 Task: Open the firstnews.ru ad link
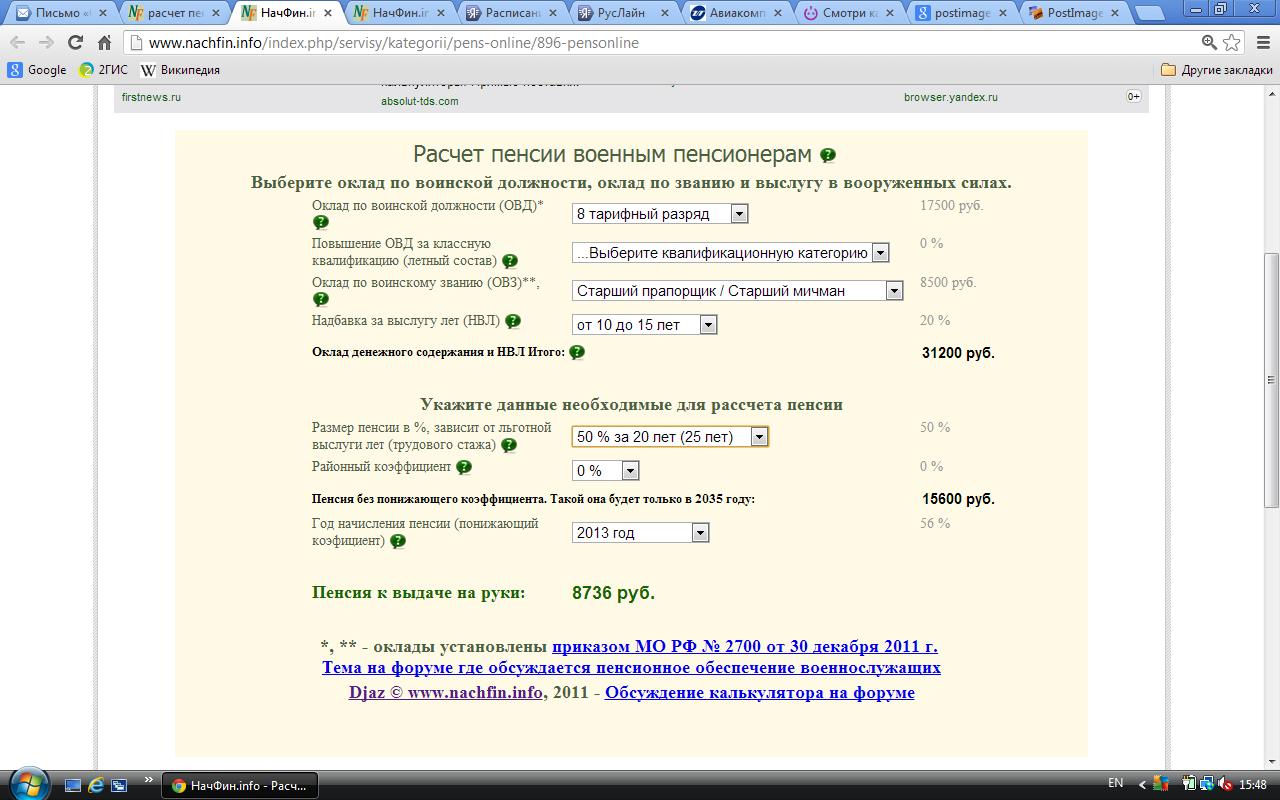pyautogui.click(x=151, y=97)
